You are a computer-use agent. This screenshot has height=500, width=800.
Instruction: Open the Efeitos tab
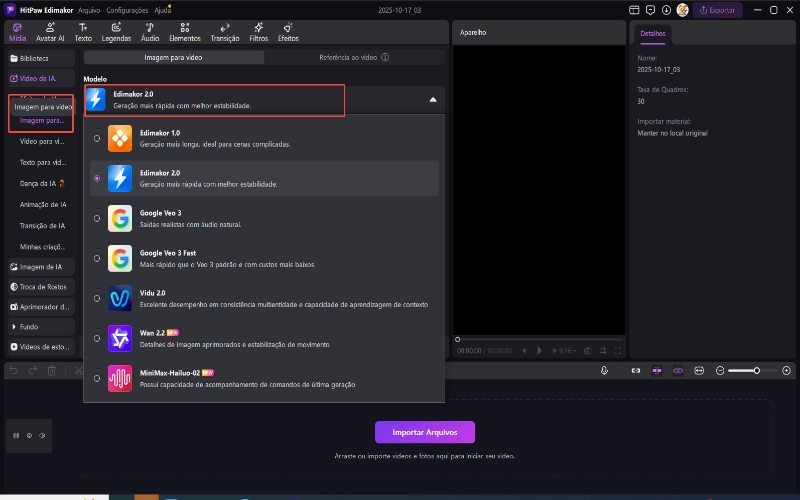coord(288,32)
